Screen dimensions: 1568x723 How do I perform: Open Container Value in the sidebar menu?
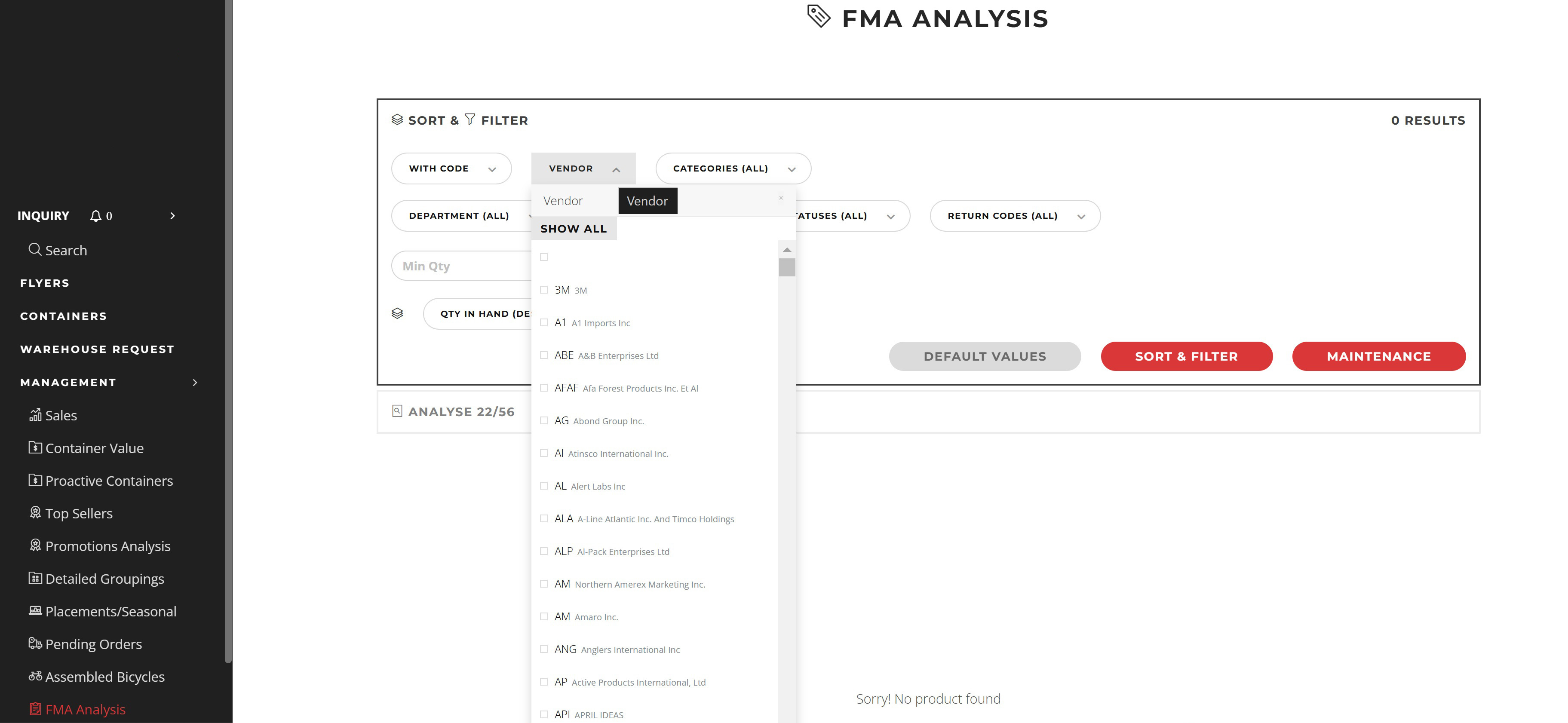pyautogui.click(x=94, y=448)
